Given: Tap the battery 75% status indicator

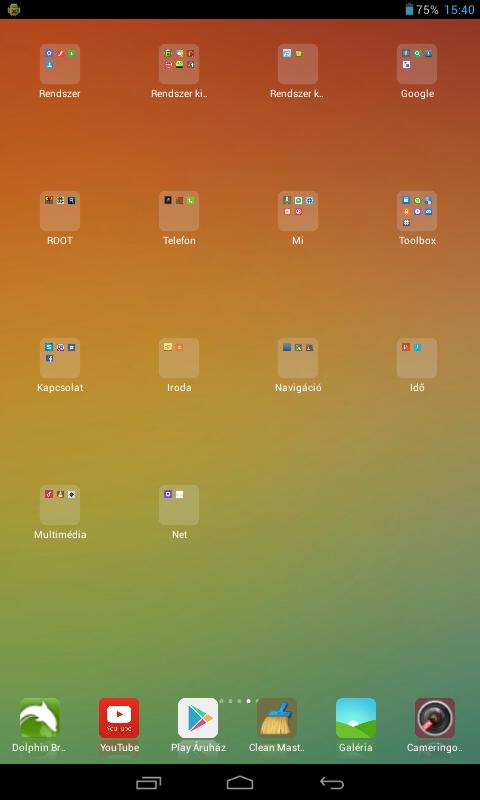Looking at the screenshot, I should [x=422, y=9].
